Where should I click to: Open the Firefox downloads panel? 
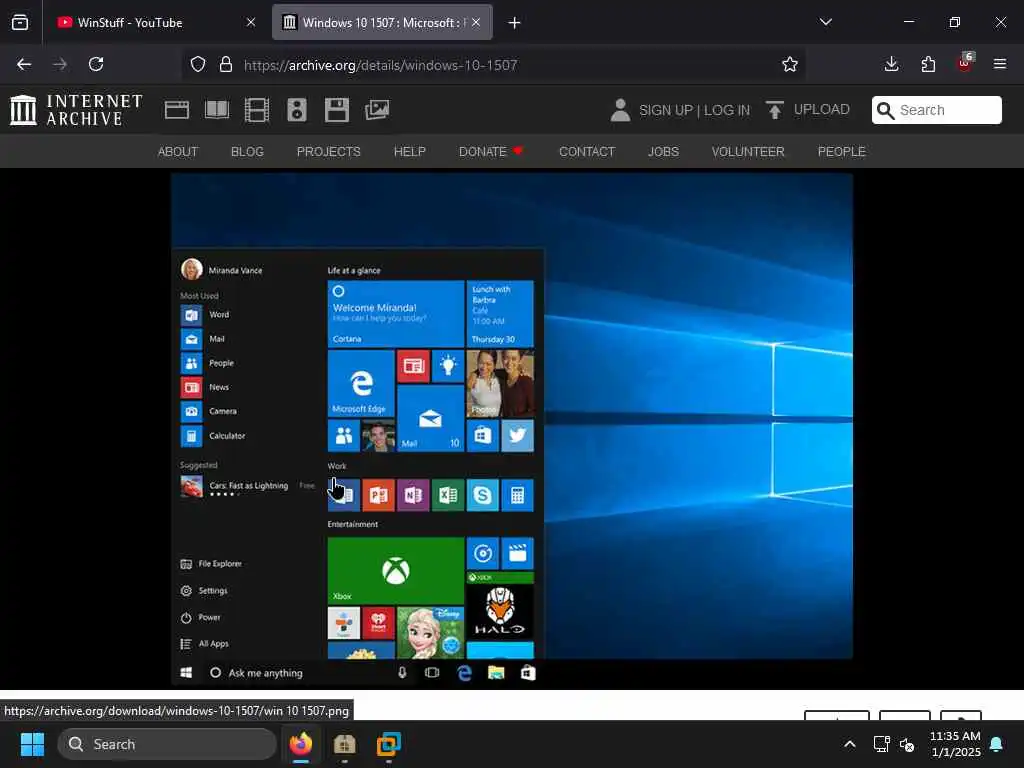(x=891, y=64)
